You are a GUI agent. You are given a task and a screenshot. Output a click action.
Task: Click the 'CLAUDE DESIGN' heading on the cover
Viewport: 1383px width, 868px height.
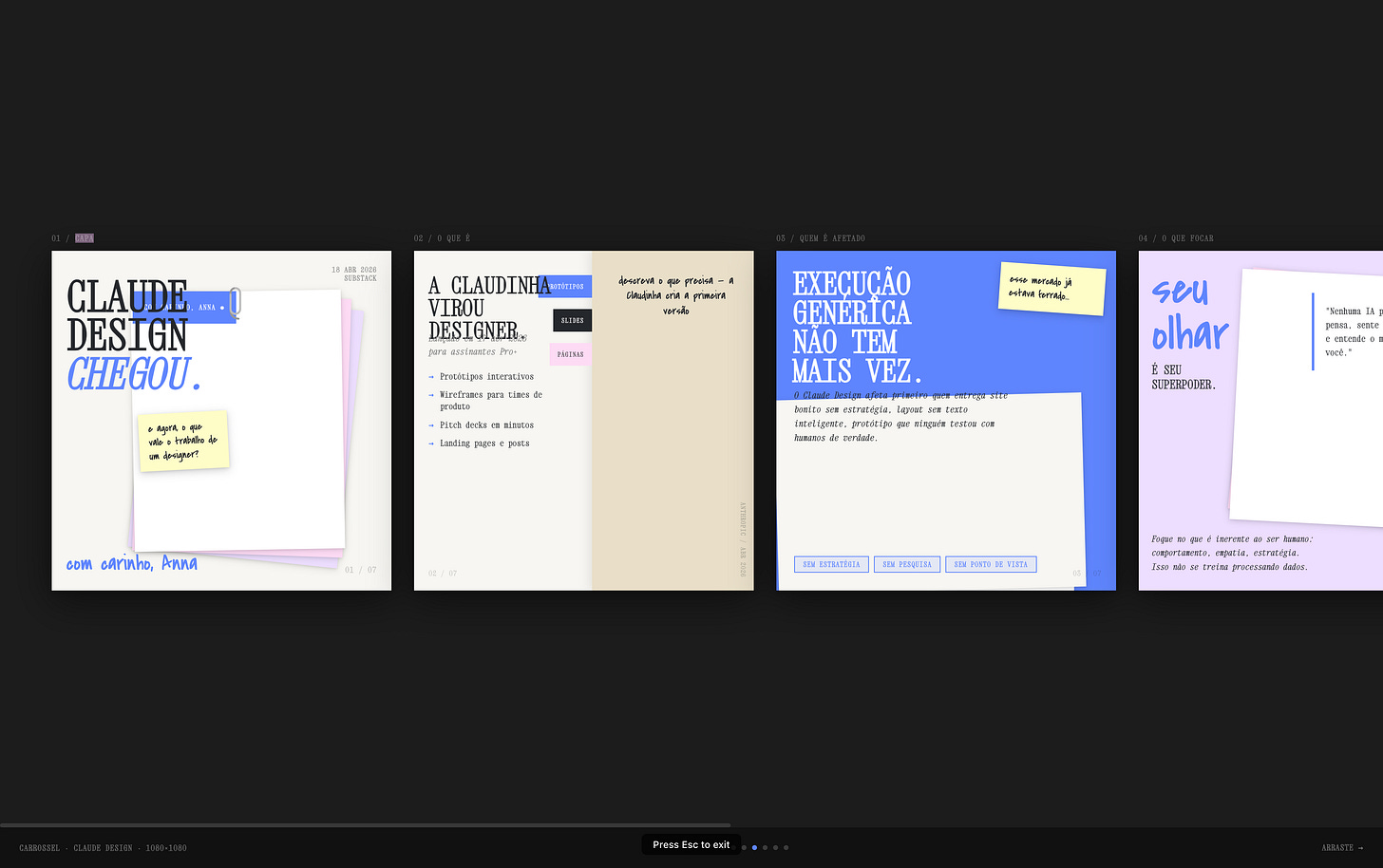(x=127, y=316)
